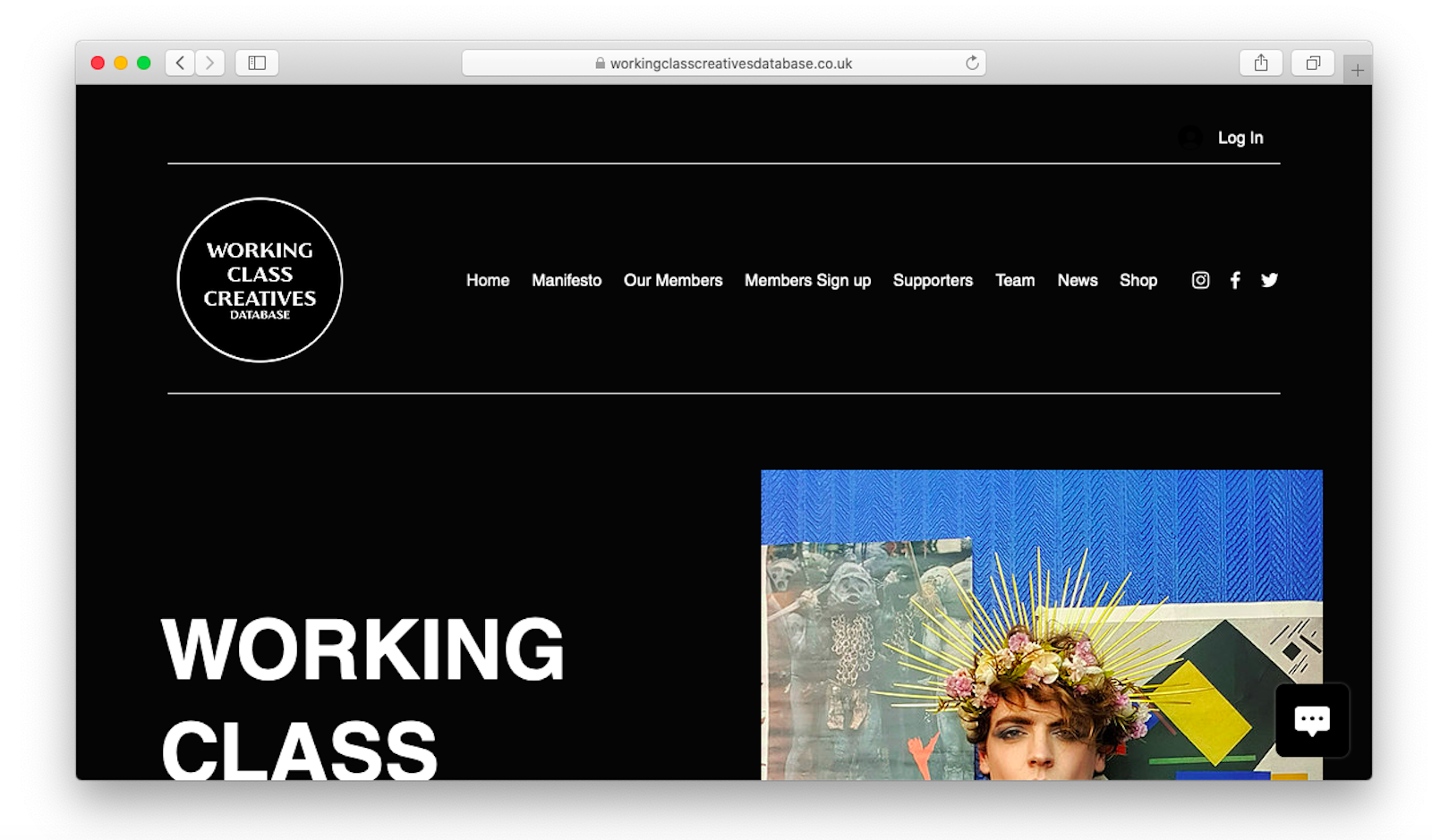This screenshot has width=1432, height=840.
Task: Click the Log In button
Action: 1240,138
